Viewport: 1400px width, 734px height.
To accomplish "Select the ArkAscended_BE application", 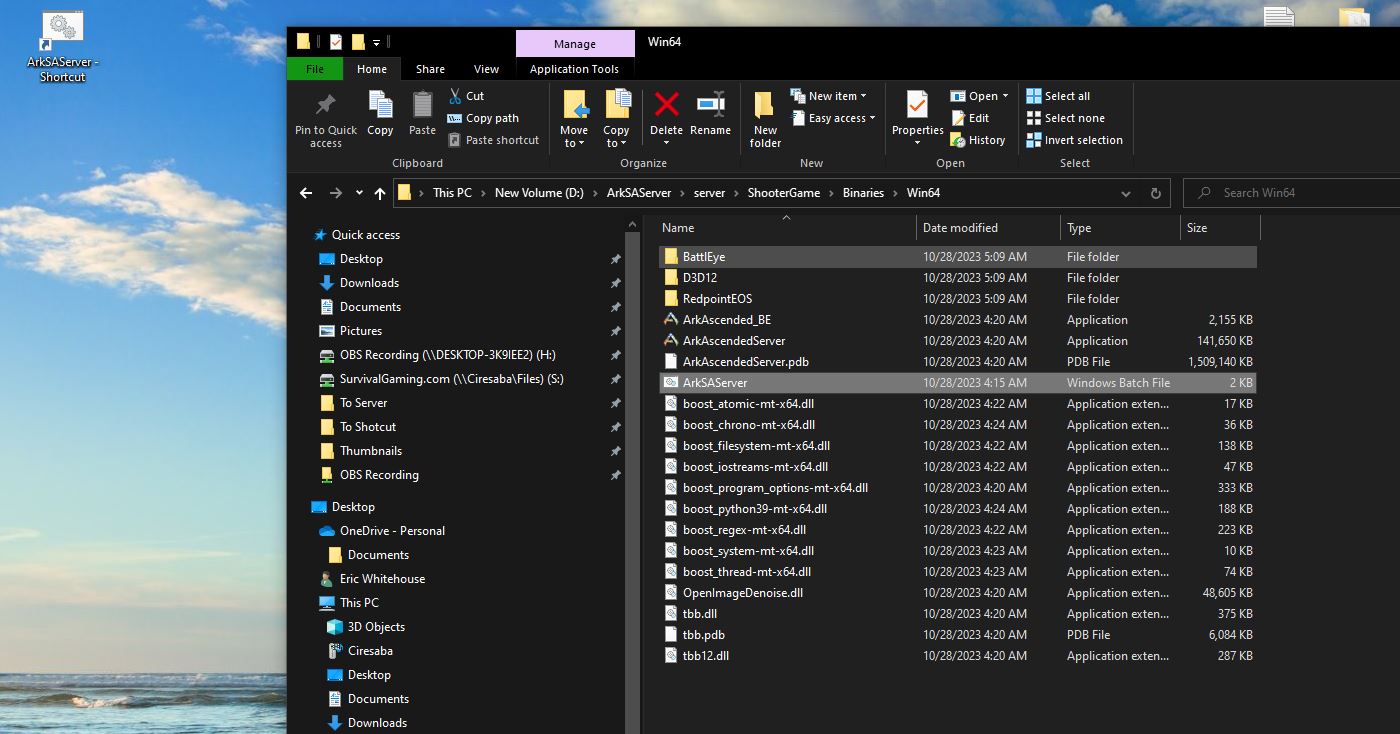I will click(957, 320).
